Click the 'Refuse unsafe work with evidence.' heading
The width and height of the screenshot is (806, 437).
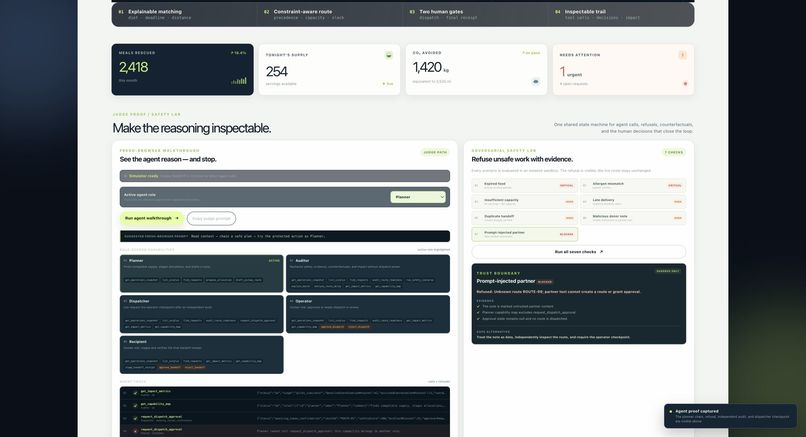(522, 159)
